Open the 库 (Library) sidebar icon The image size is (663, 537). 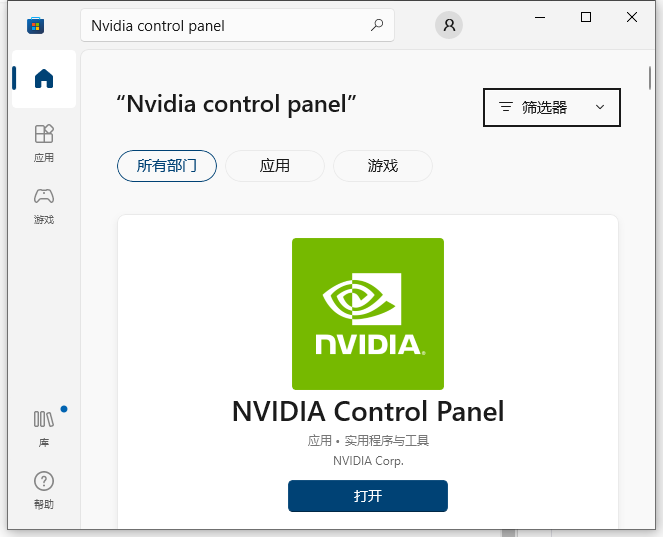pos(44,427)
